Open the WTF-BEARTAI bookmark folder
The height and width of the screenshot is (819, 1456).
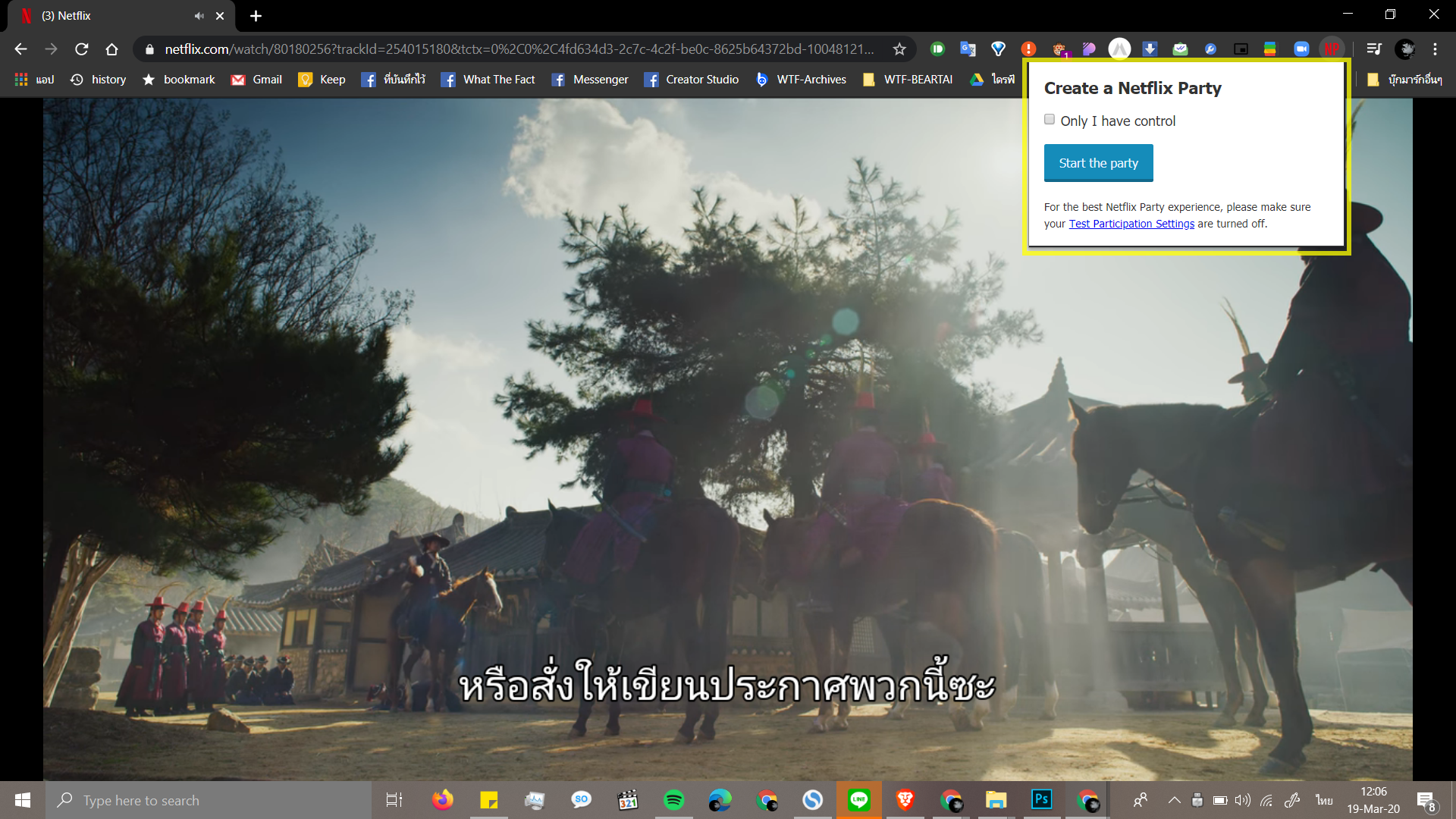tap(908, 80)
